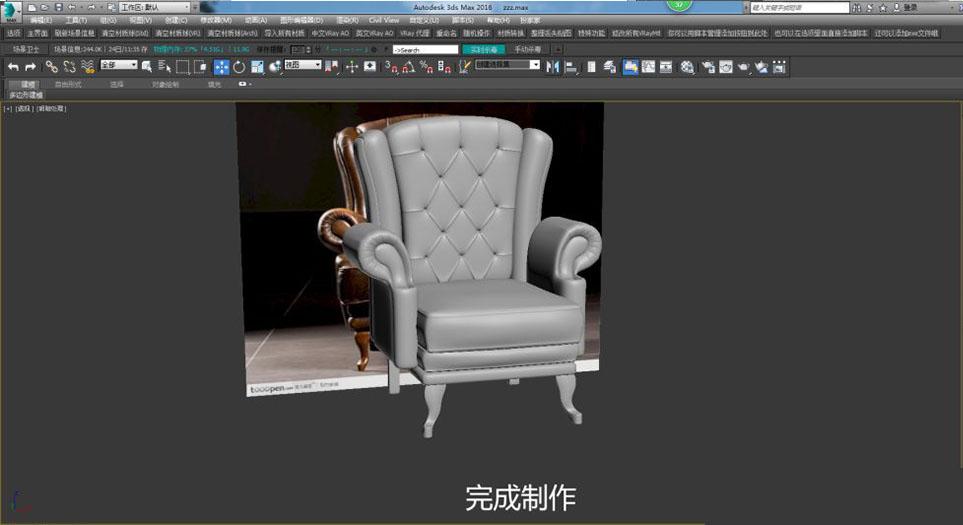Open the Rendered Frame Window
963x525 pixels.
[726, 67]
